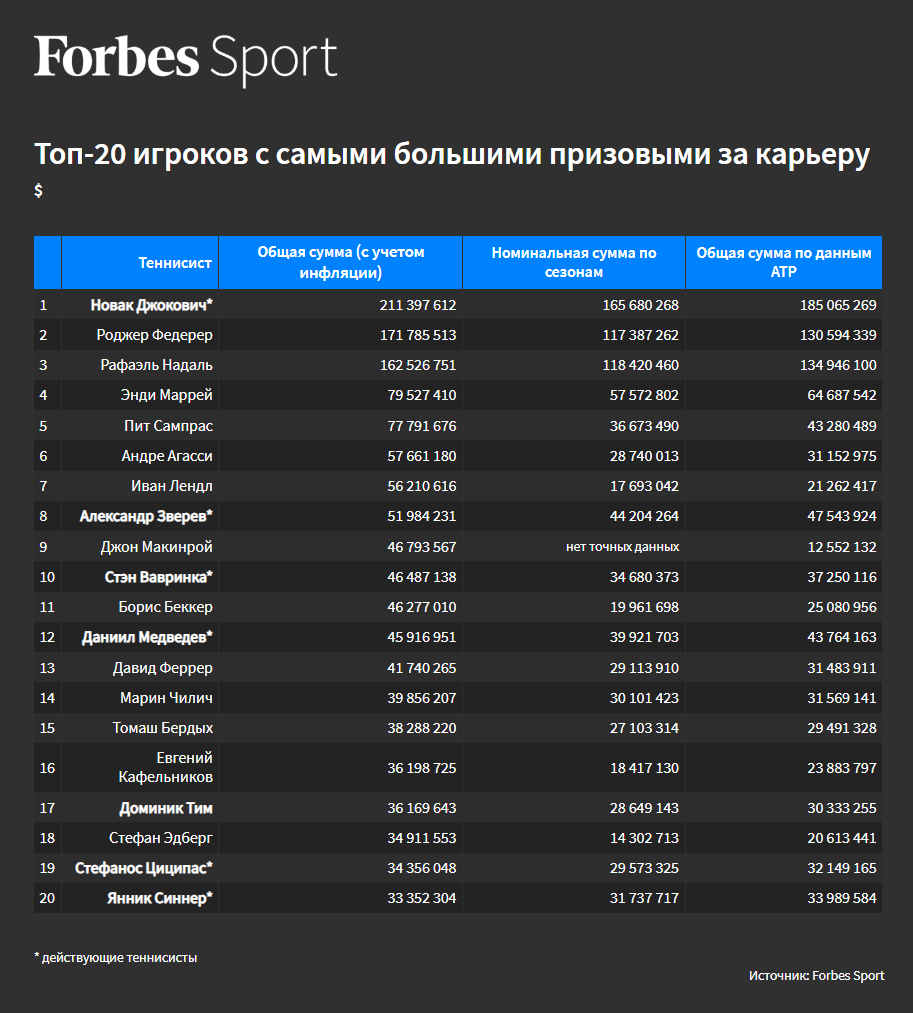Click value 211 397 612 cell
Viewport: 913px width, 1013px height.
[417, 305]
